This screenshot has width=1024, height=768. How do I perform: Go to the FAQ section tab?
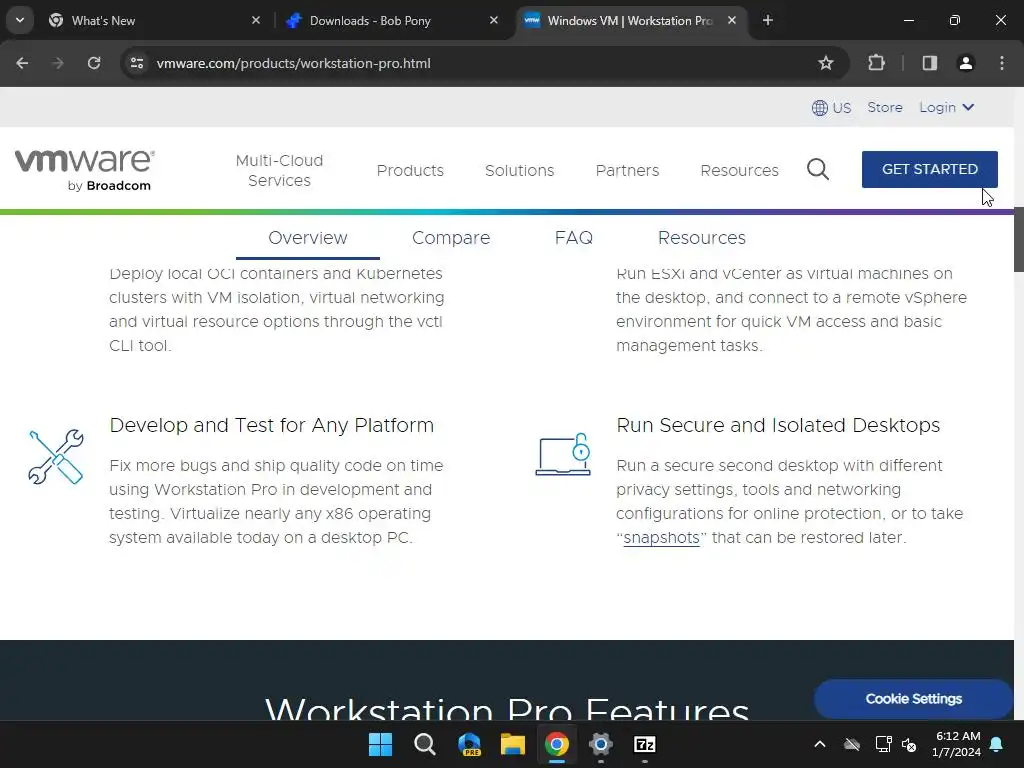pyautogui.click(x=573, y=238)
